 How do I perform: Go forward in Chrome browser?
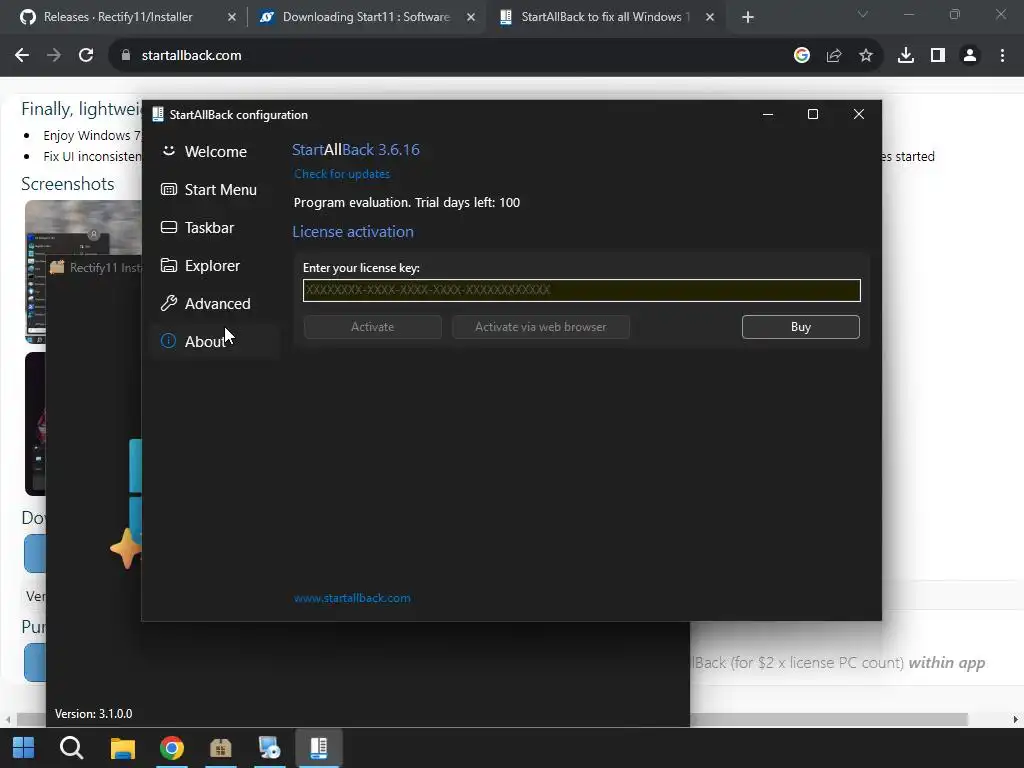point(54,56)
